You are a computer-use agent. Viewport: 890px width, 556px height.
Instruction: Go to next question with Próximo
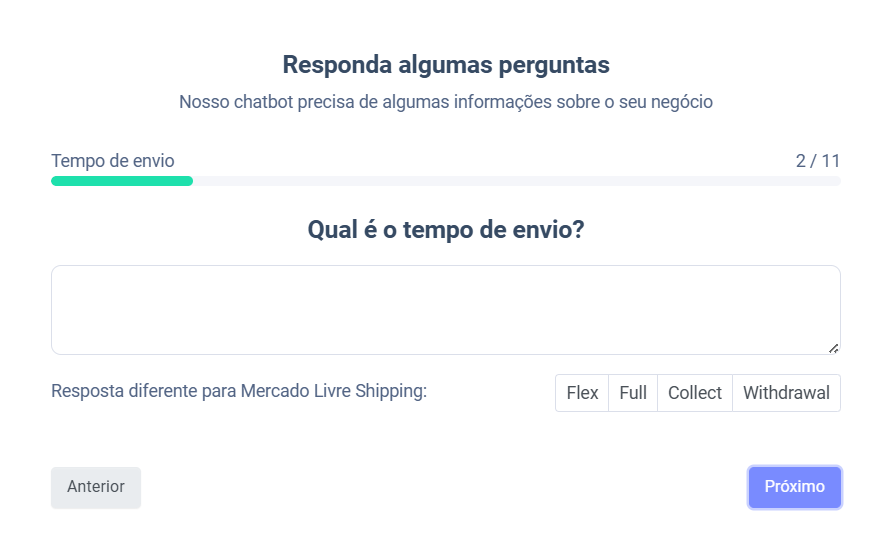(x=794, y=487)
